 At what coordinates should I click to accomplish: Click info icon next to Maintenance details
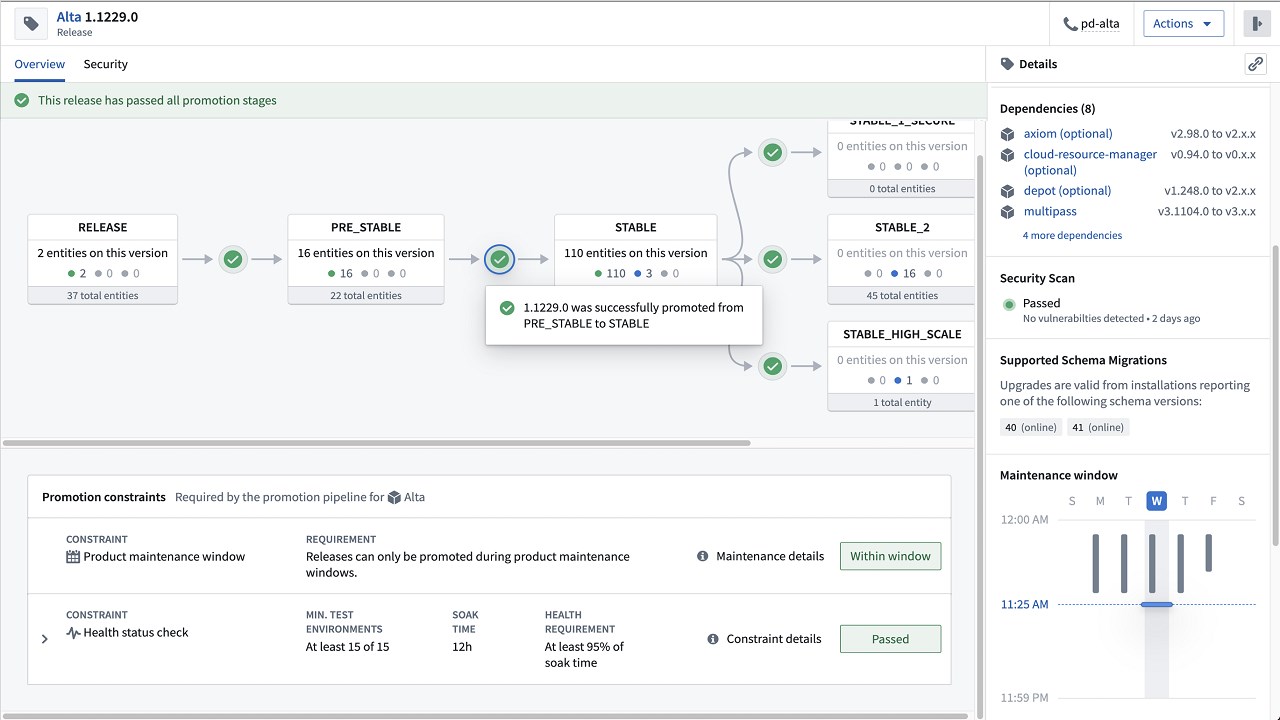click(703, 556)
